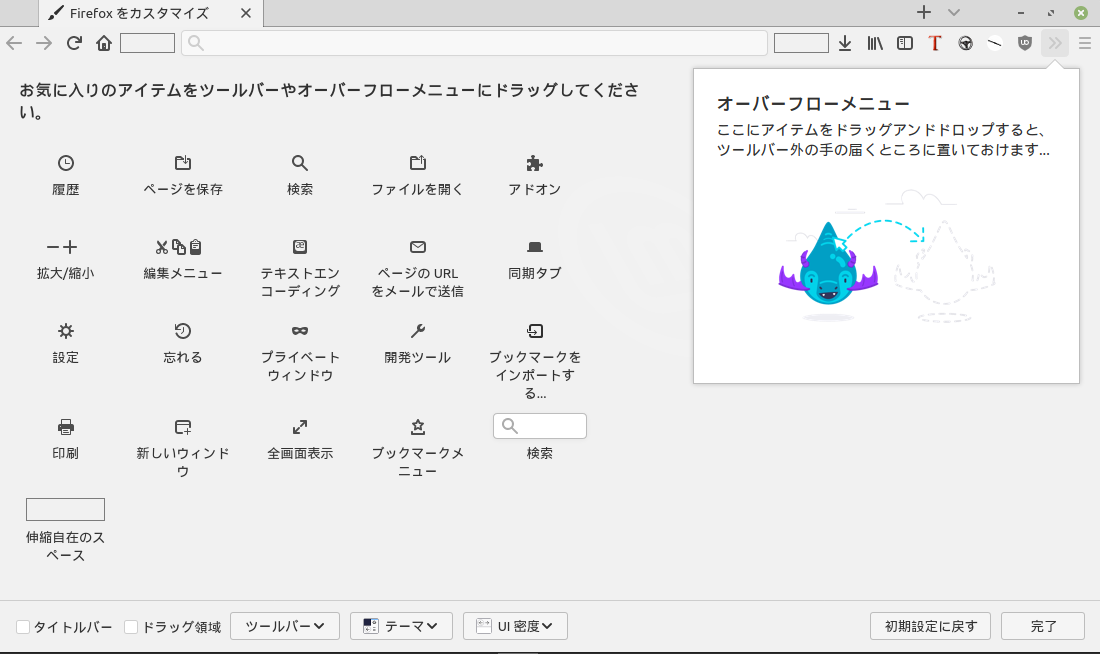The image size is (1100, 654).
Task: Select the 印刷 printer icon
Action: click(66, 427)
